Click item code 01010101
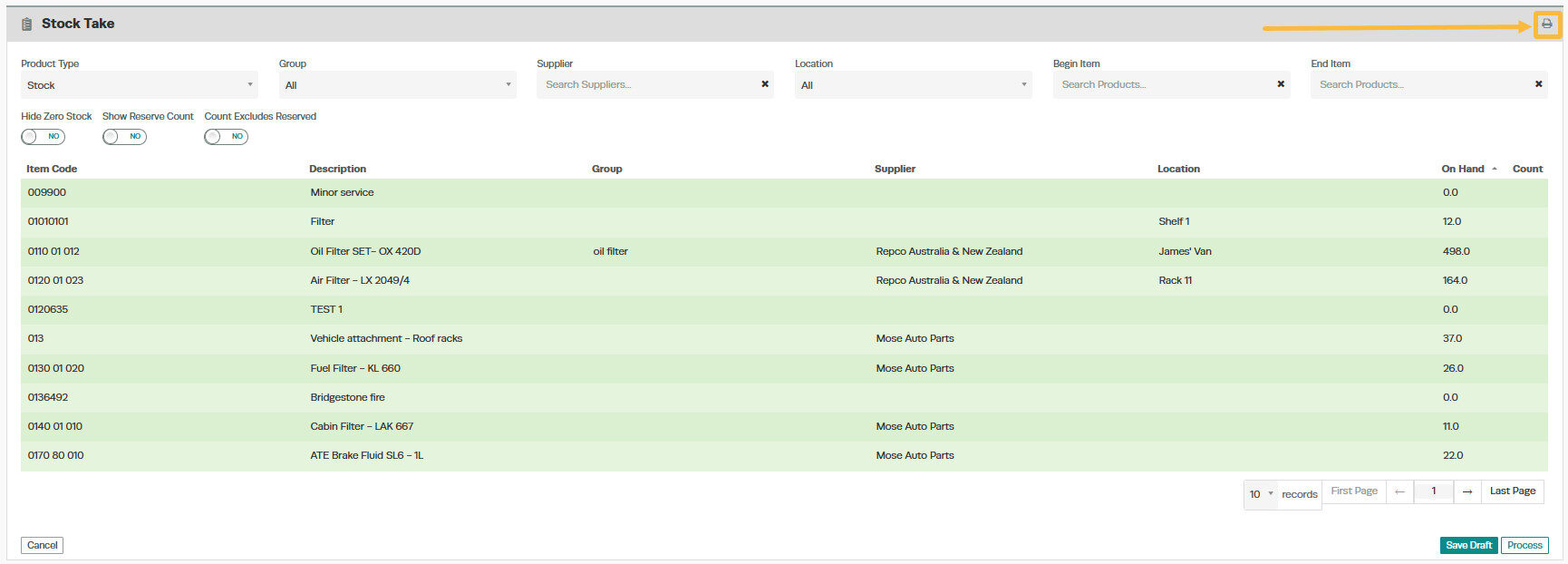This screenshot has height=564, width=1568. coord(48,221)
